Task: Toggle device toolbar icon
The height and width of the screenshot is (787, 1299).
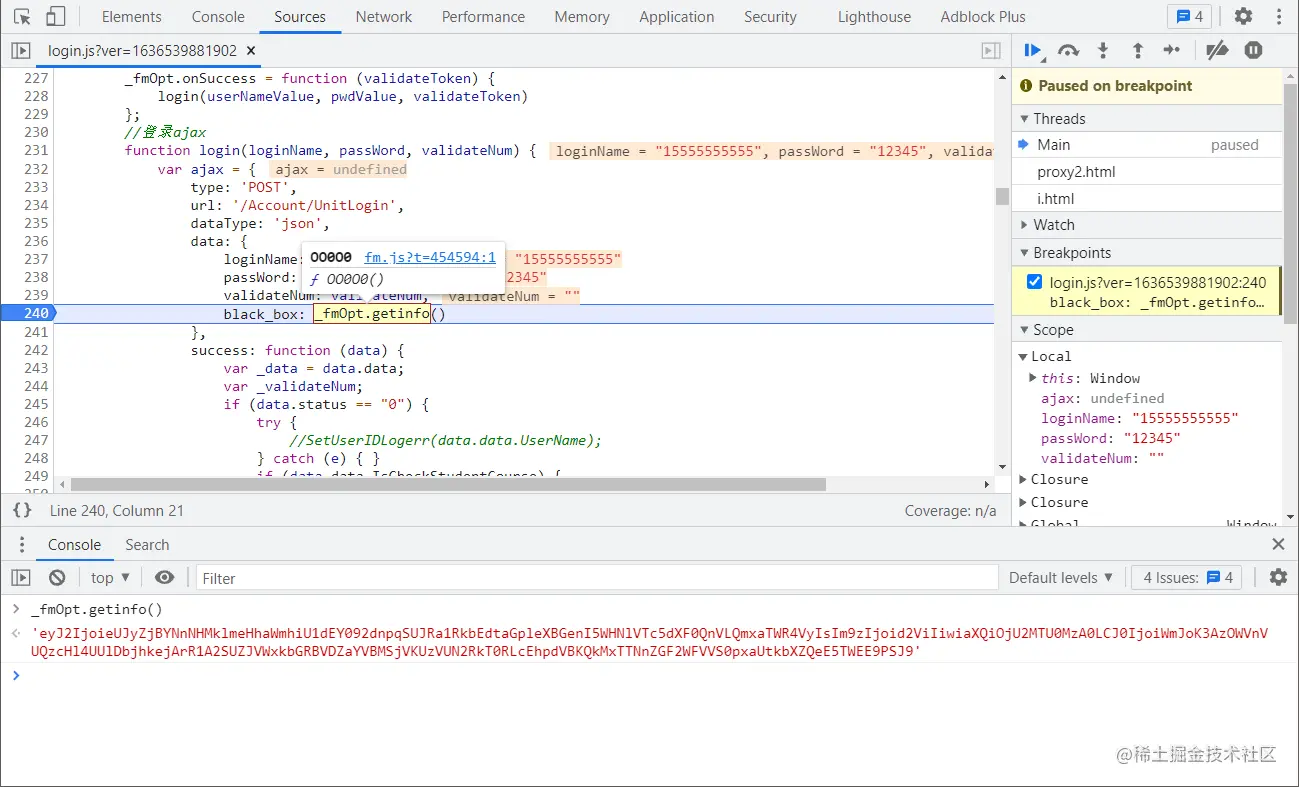Action: coord(56,17)
